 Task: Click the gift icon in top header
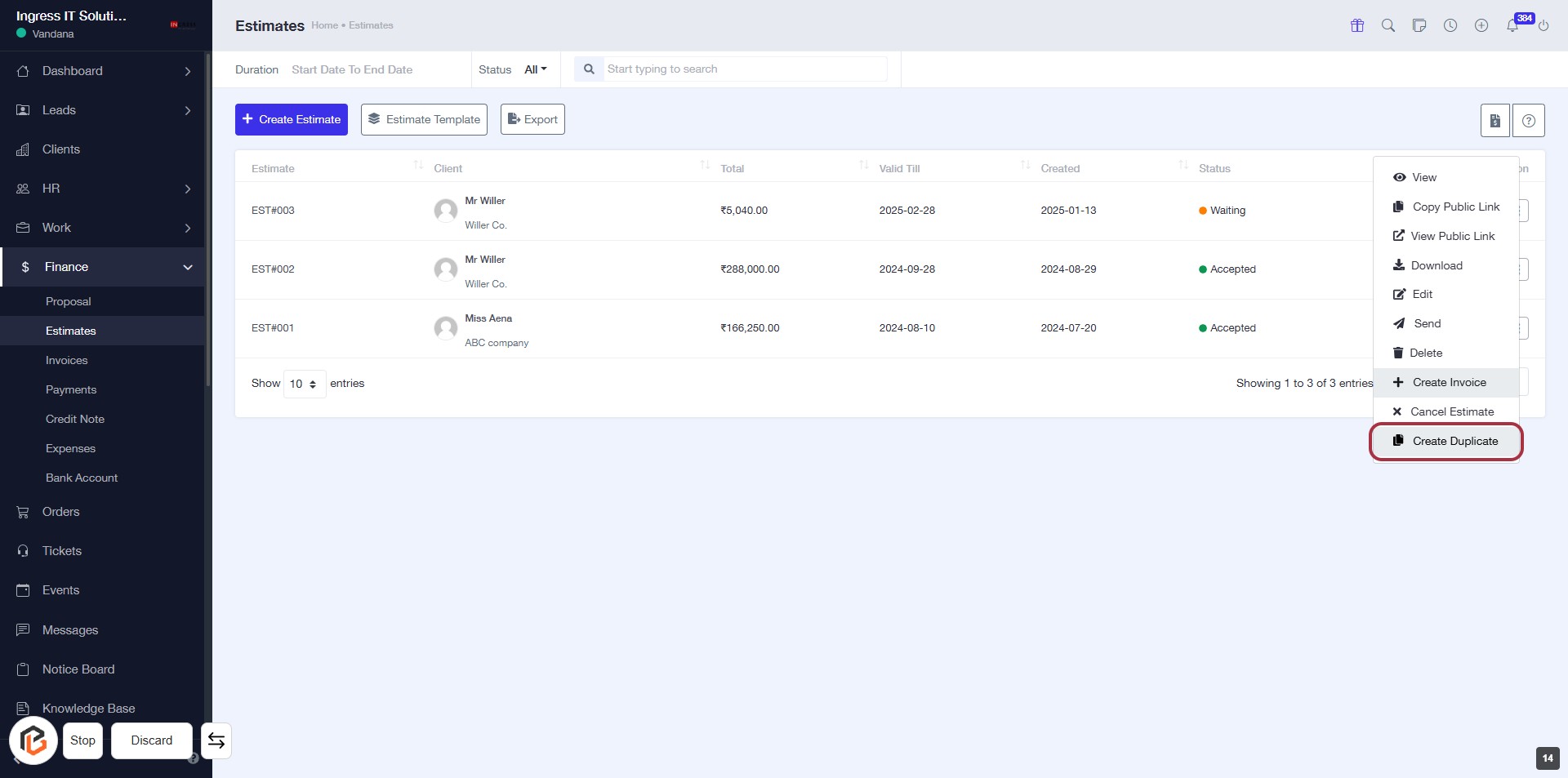point(1356,25)
